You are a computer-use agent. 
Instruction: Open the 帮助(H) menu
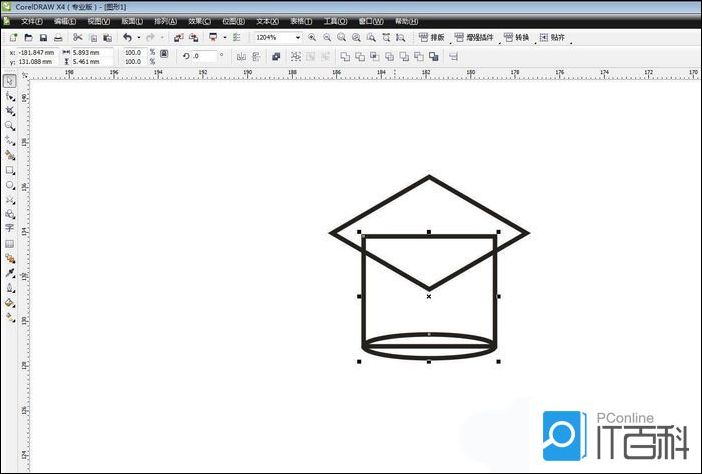407,20
